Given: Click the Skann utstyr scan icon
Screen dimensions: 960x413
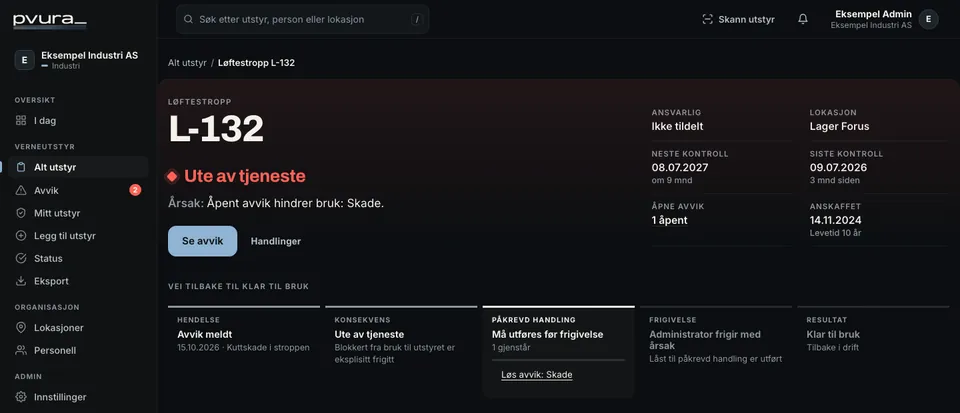Looking at the screenshot, I should click(x=708, y=19).
